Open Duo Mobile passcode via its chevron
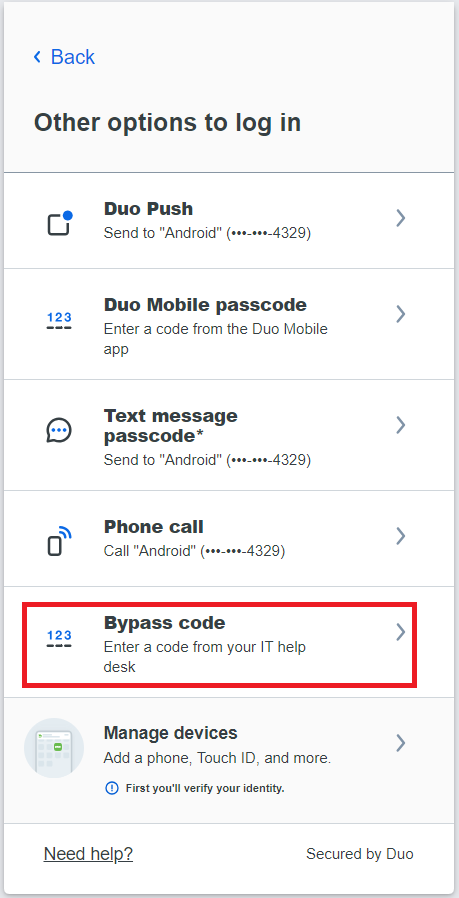 coord(401,314)
